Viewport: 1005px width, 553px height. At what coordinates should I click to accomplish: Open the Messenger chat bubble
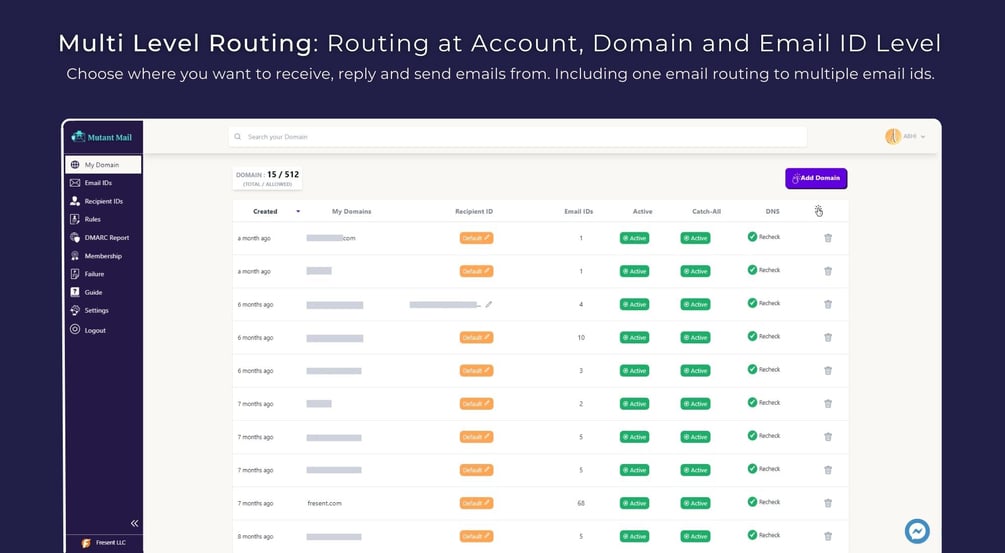pos(917,531)
